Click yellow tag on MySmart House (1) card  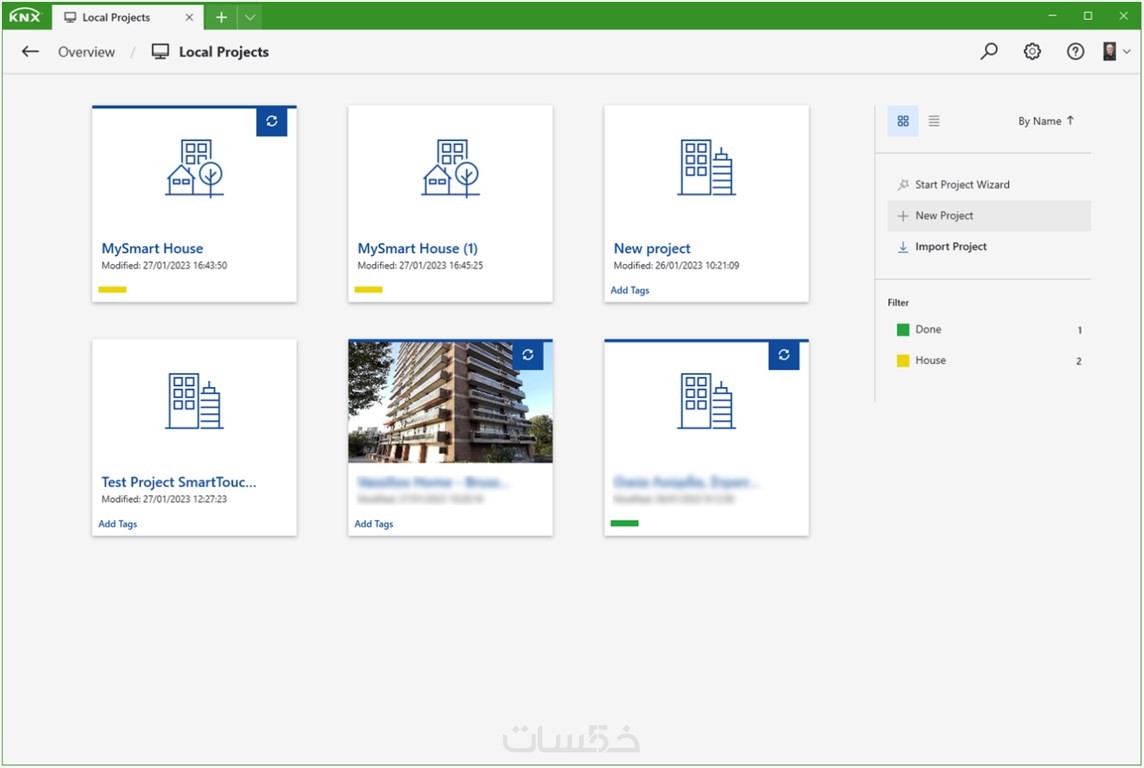coord(368,290)
